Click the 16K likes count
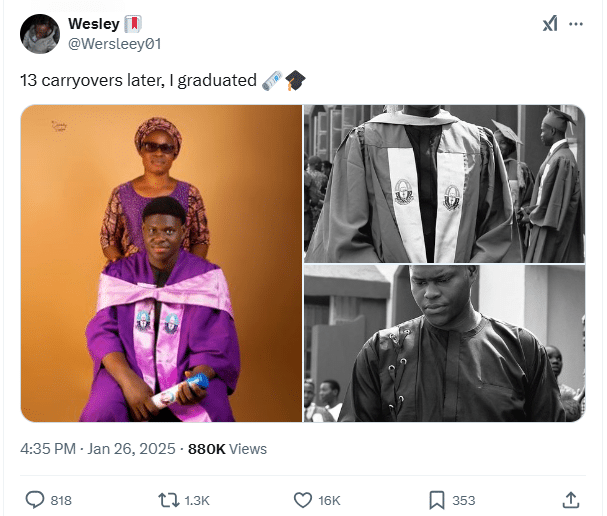Viewport: 607px width, 516px height. [x=329, y=500]
